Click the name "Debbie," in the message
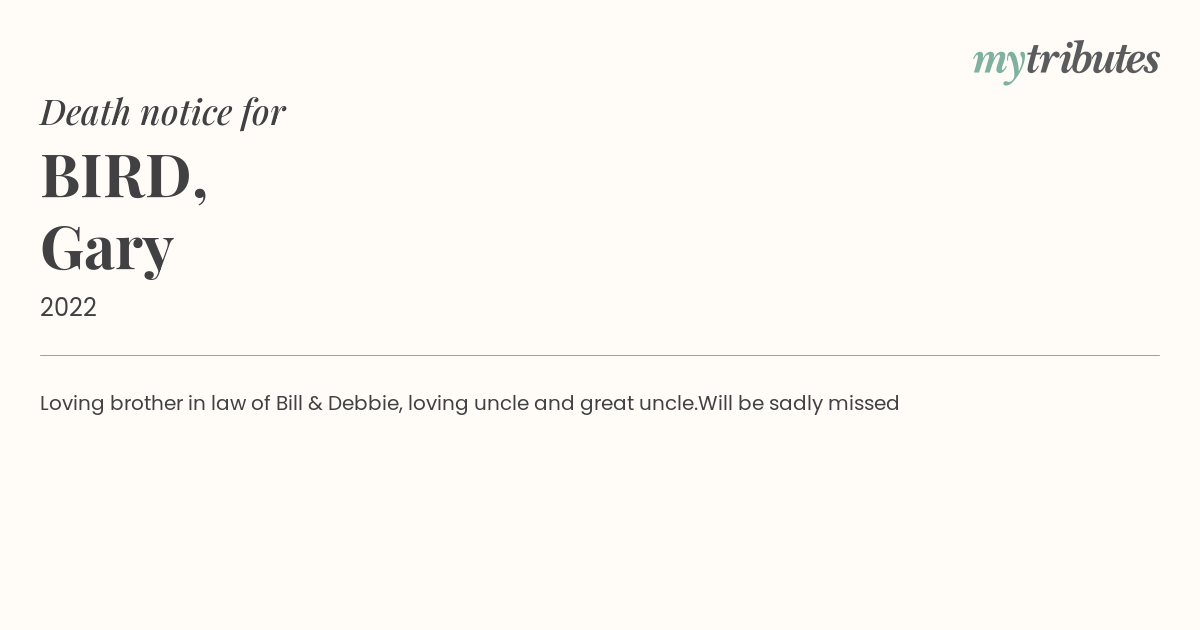 pyautogui.click(x=365, y=404)
